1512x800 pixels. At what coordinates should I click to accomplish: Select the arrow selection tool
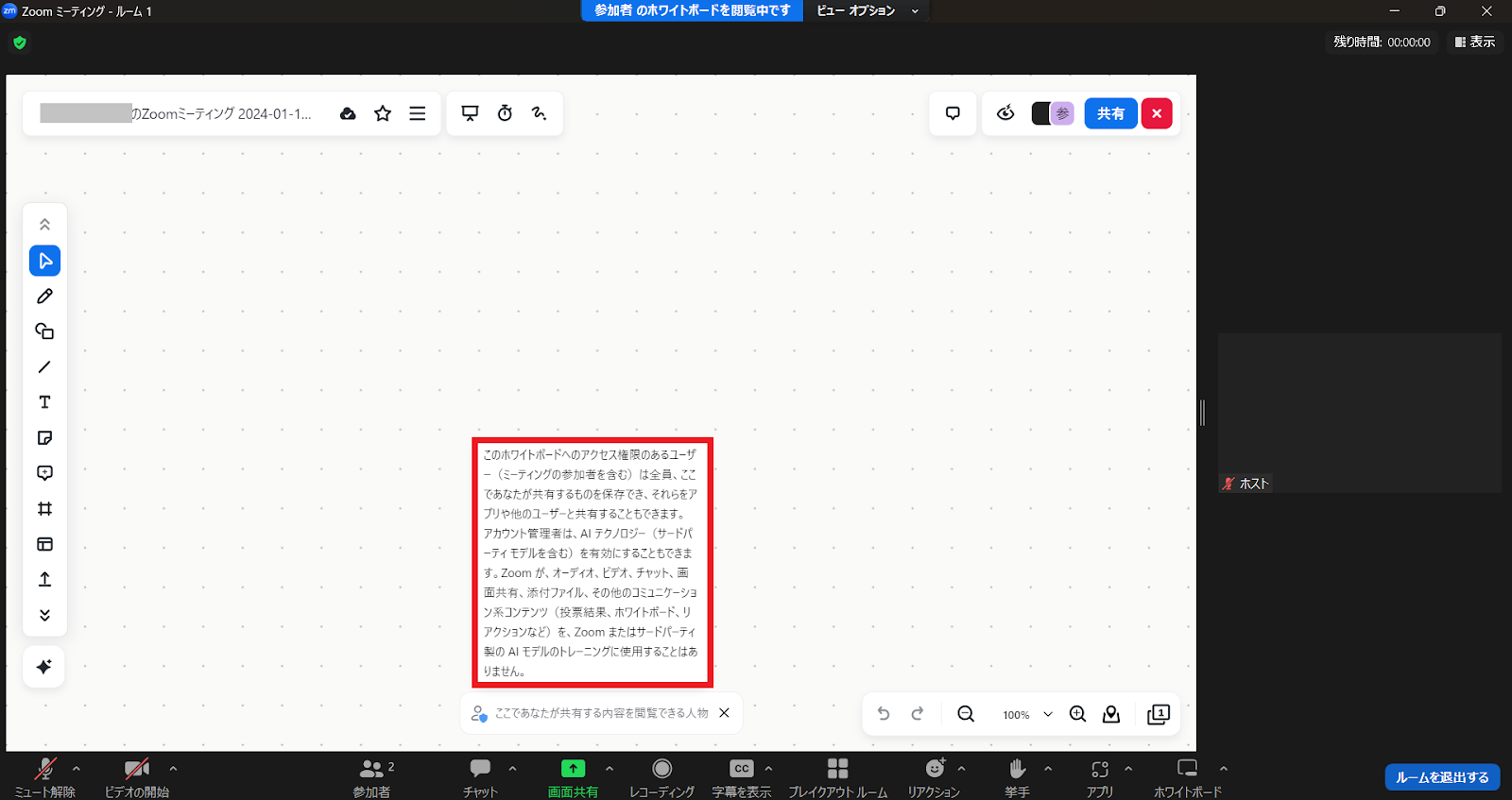click(44, 261)
